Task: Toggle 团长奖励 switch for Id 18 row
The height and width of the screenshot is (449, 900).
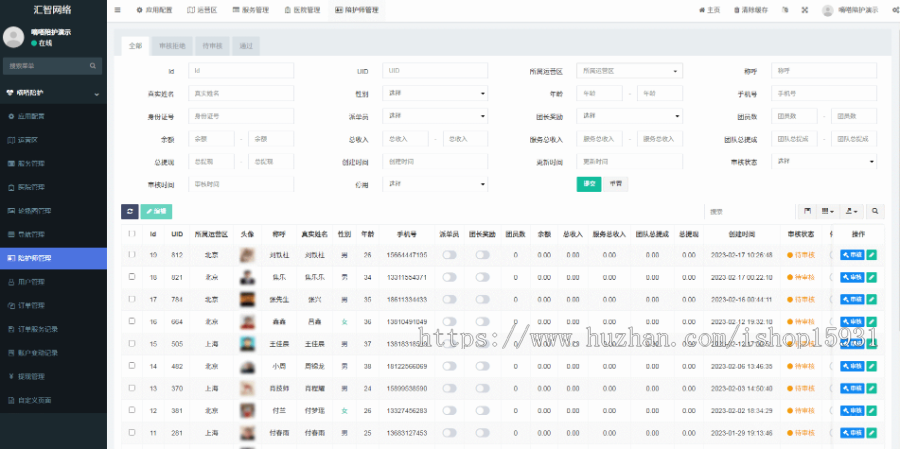Action: tap(482, 277)
